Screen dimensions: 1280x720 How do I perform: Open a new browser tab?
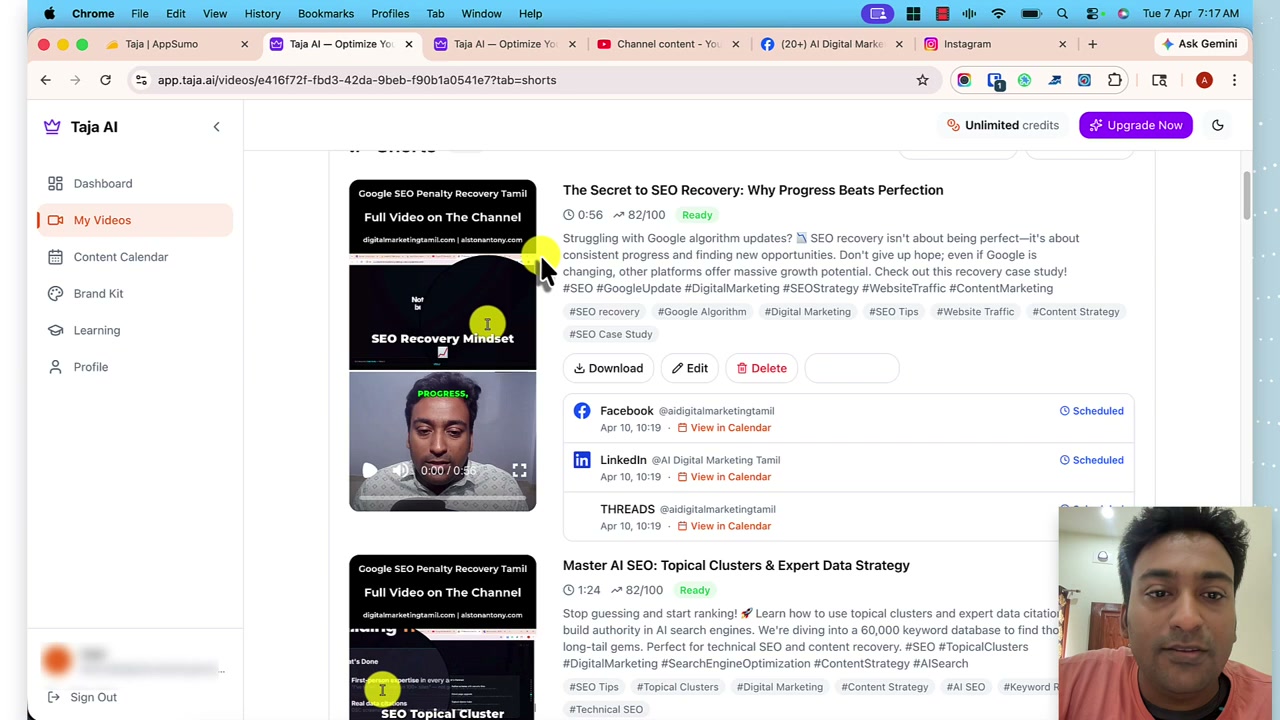tap(1092, 44)
